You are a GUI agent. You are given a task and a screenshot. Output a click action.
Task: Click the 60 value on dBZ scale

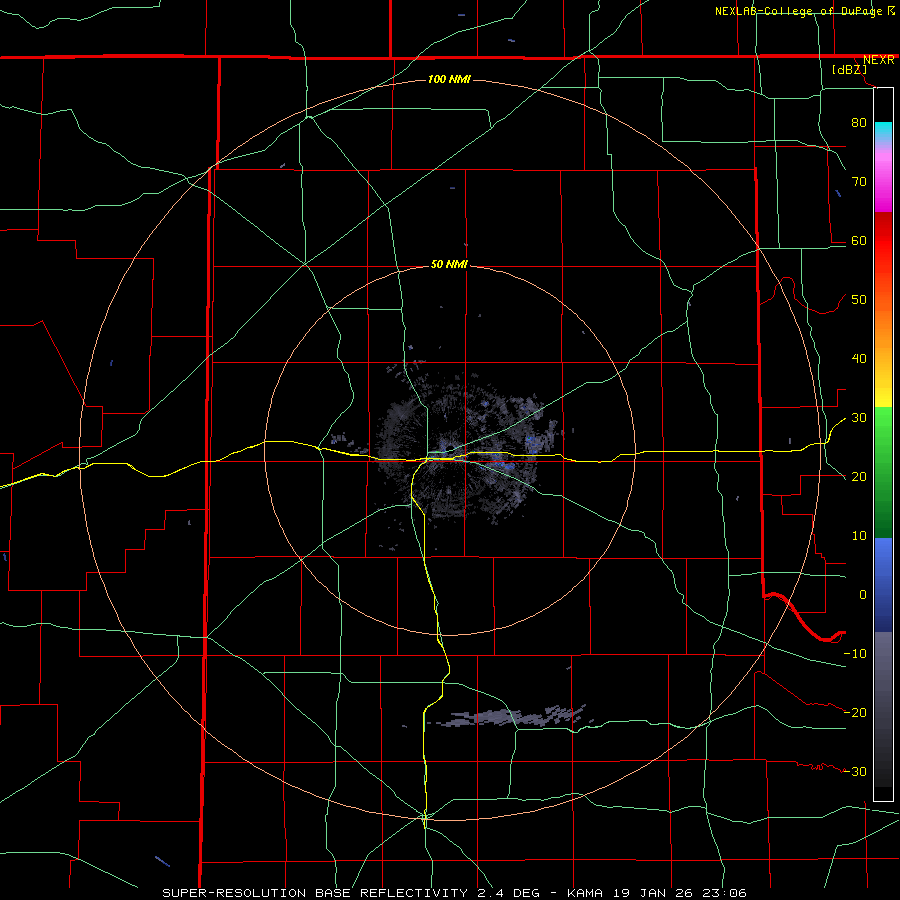pos(859,240)
